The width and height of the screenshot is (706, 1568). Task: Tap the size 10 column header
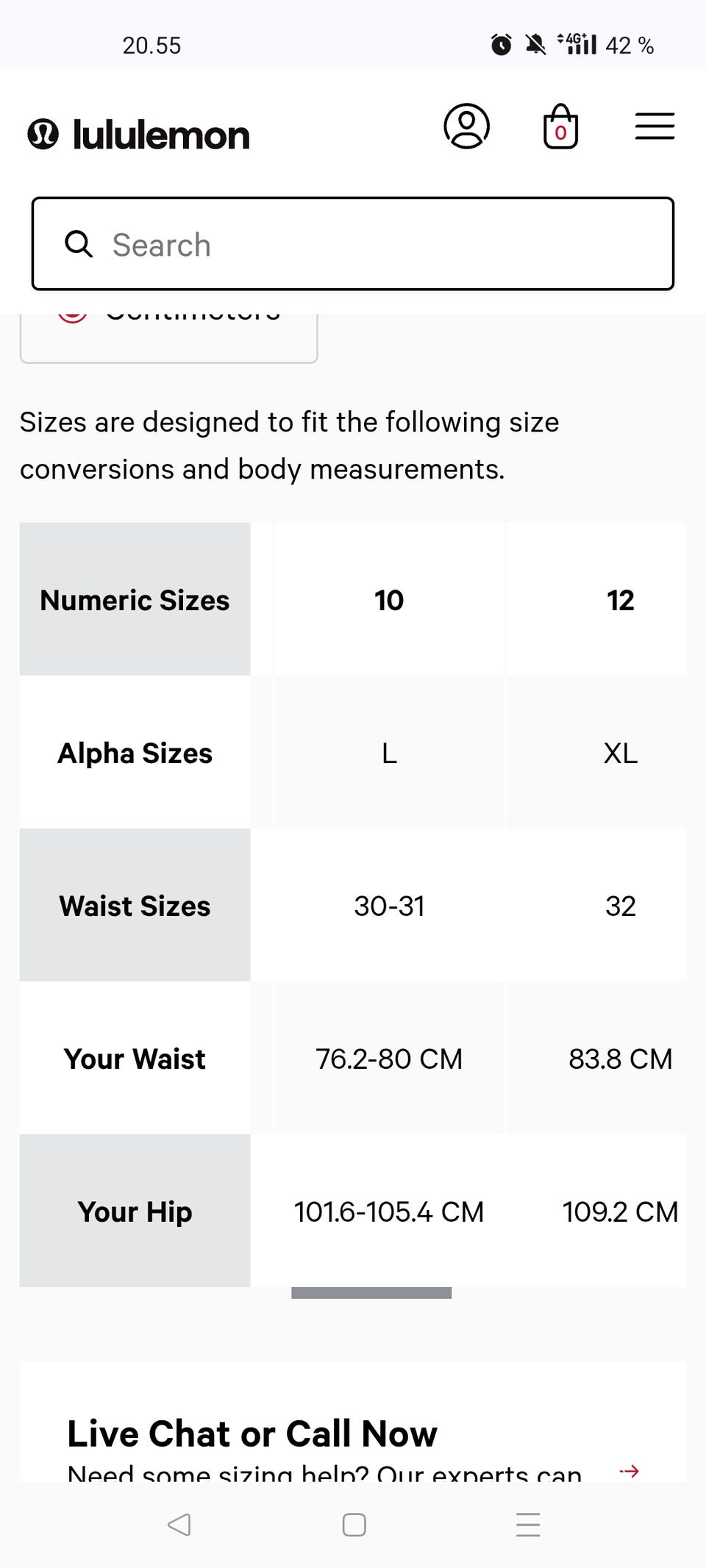pos(389,600)
